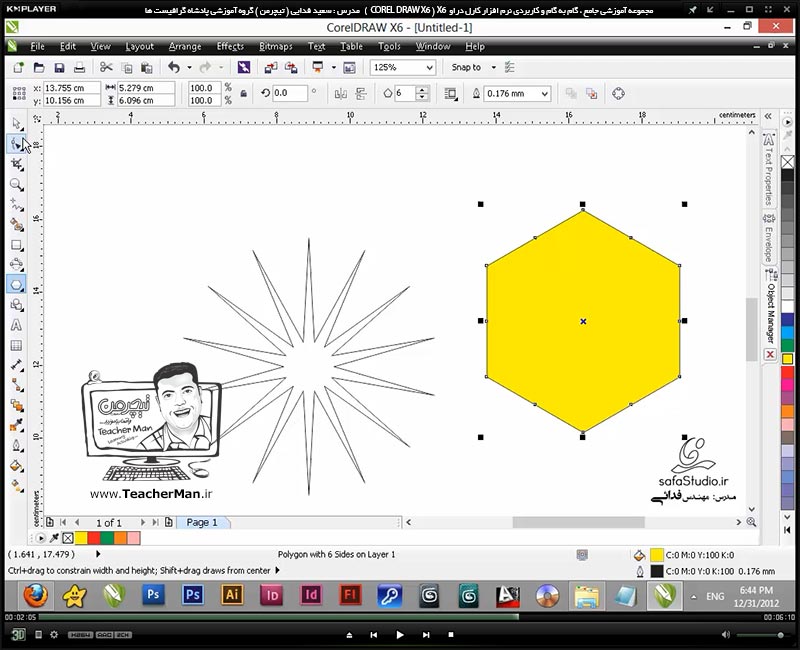This screenshot has width=800, height=650.
Task: Open a file via folder icon
Action: 39,67
